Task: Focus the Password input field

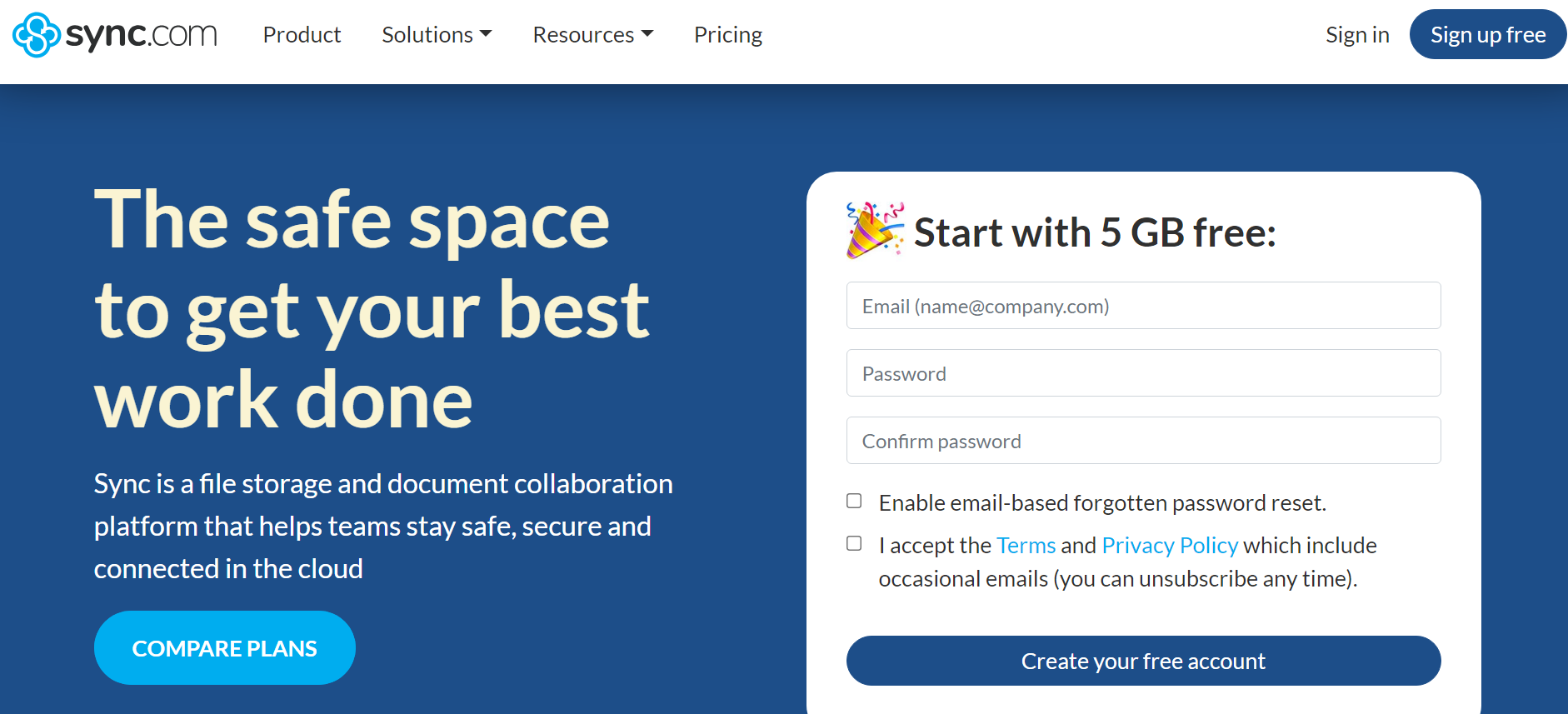Action: pyautogui.click(x=1143, y=373)
